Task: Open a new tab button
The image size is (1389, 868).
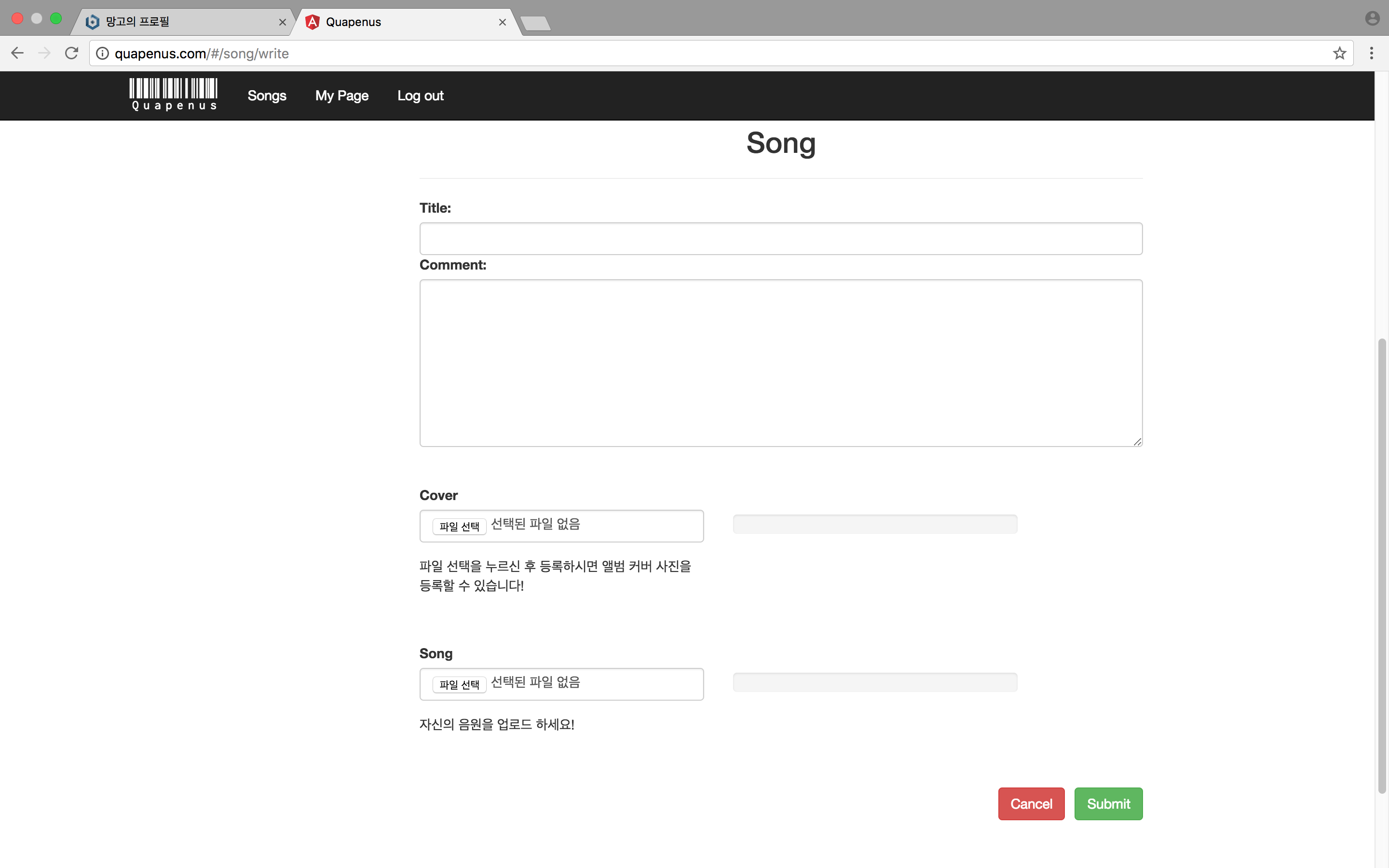Action: coord(535,24)
